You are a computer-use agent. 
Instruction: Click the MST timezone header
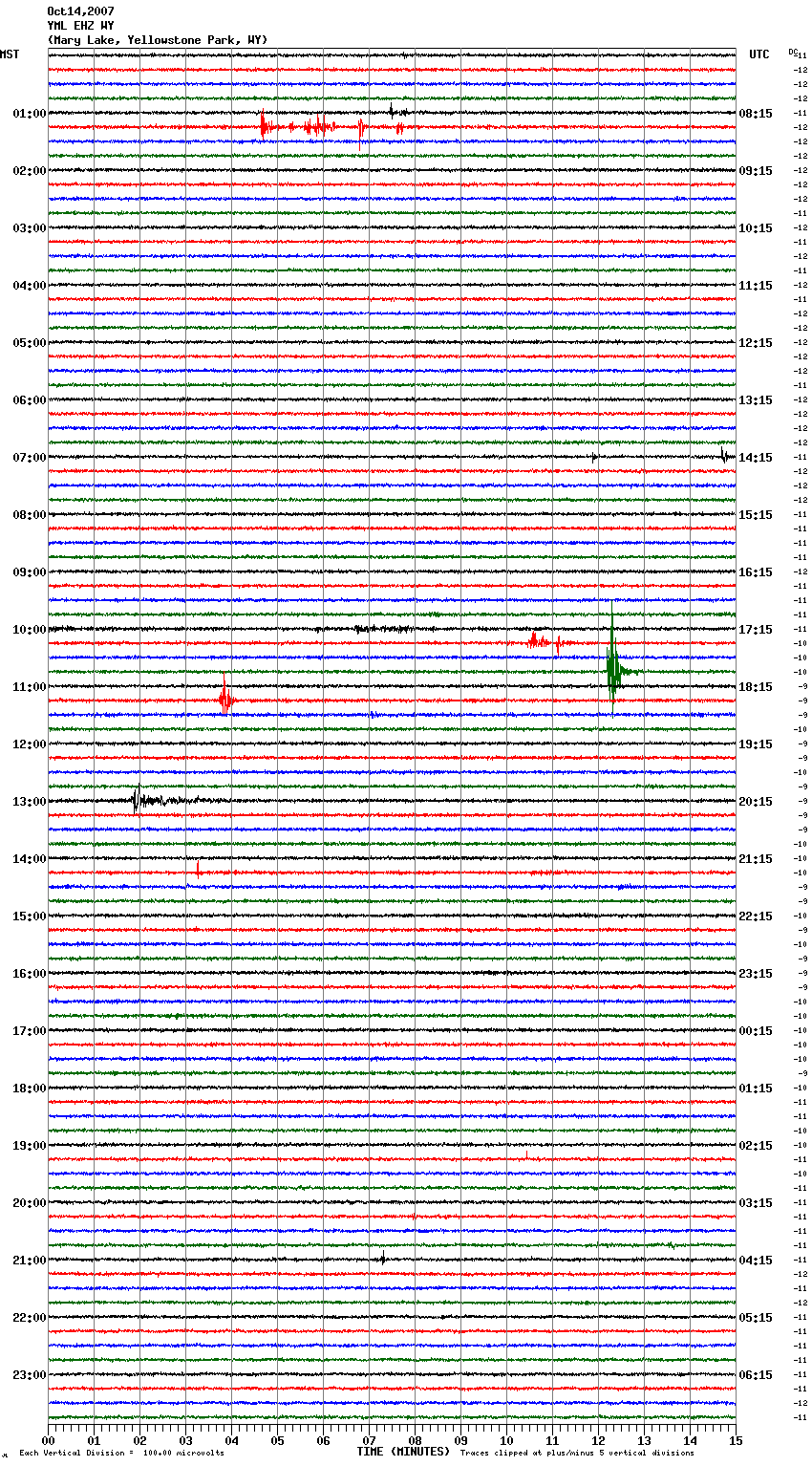tap(10, 54)
